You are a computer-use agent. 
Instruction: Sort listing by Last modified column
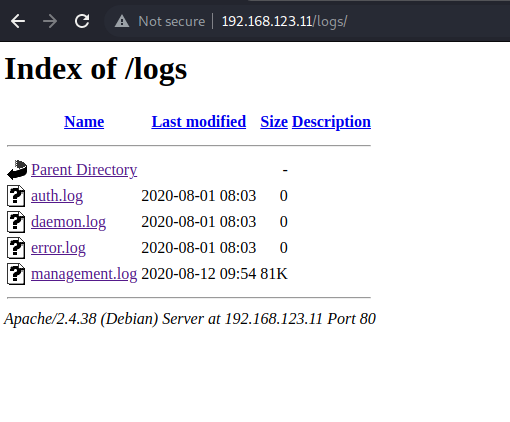pos(199,122)
